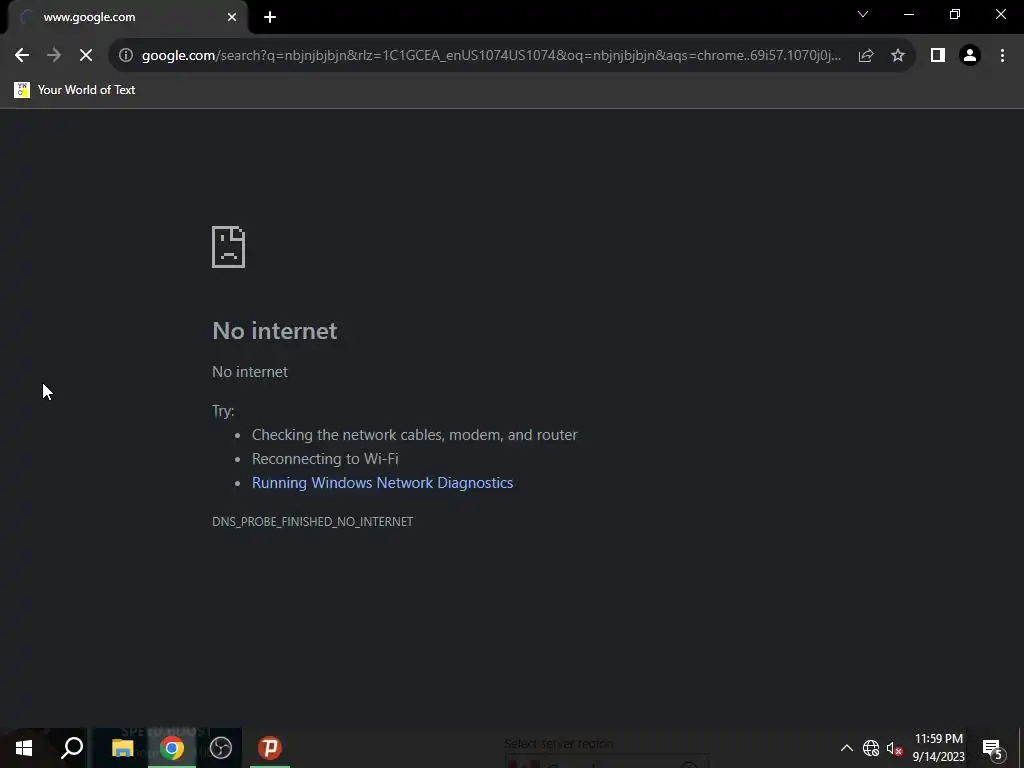Open Chrome's three-dot menu
1024x768 pixels.
click(1002, 56)
